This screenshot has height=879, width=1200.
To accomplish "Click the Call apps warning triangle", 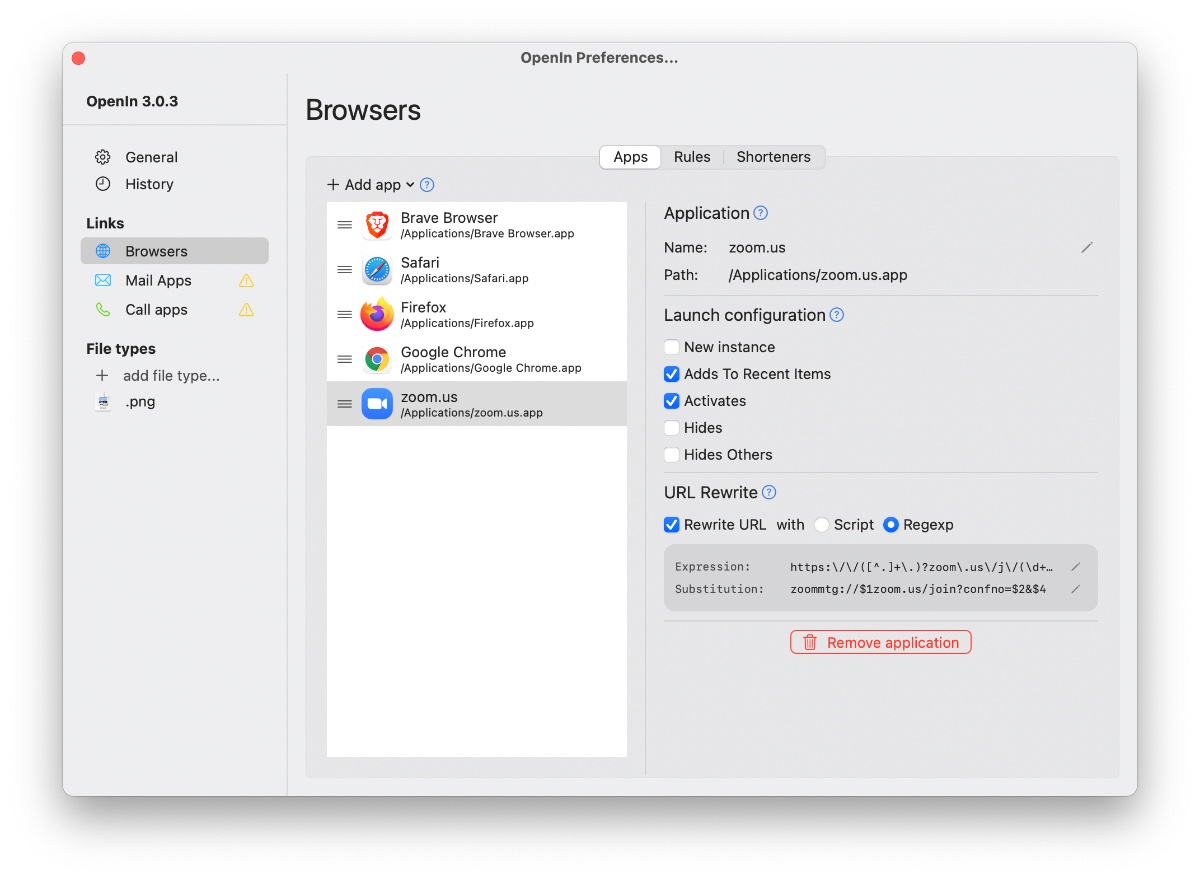I will pos(246,310).
